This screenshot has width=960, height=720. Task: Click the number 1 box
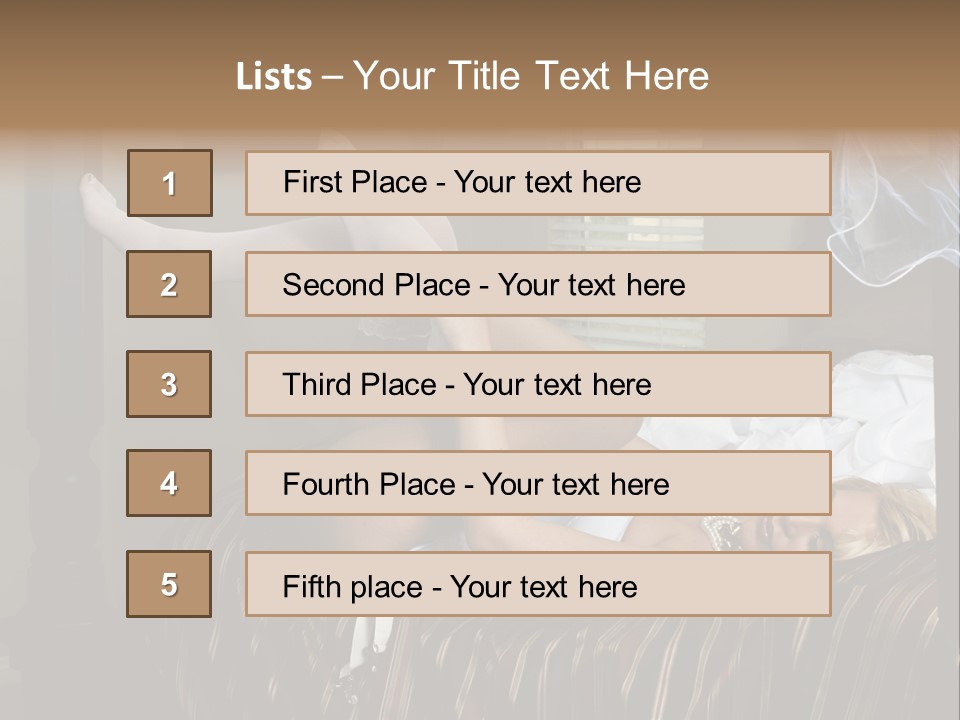tap(170, 183)
